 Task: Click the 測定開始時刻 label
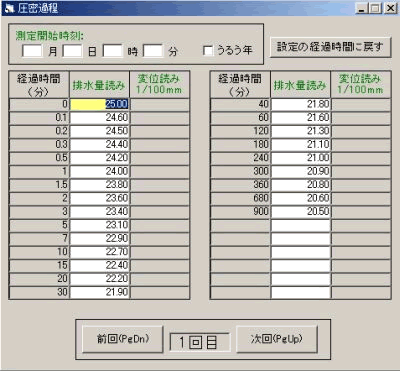pos(49,36)
